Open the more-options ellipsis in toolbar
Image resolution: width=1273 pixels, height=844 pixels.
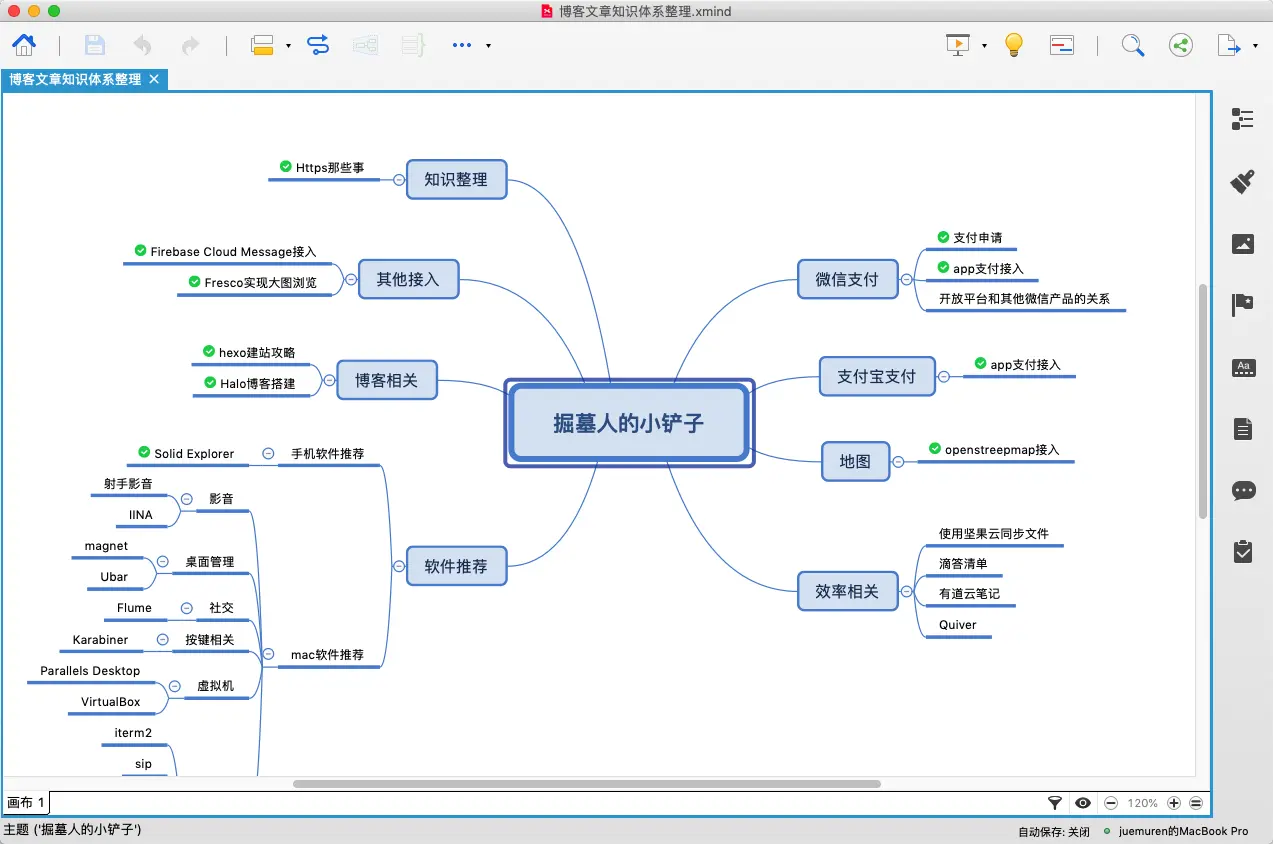[x=462, y=45]
